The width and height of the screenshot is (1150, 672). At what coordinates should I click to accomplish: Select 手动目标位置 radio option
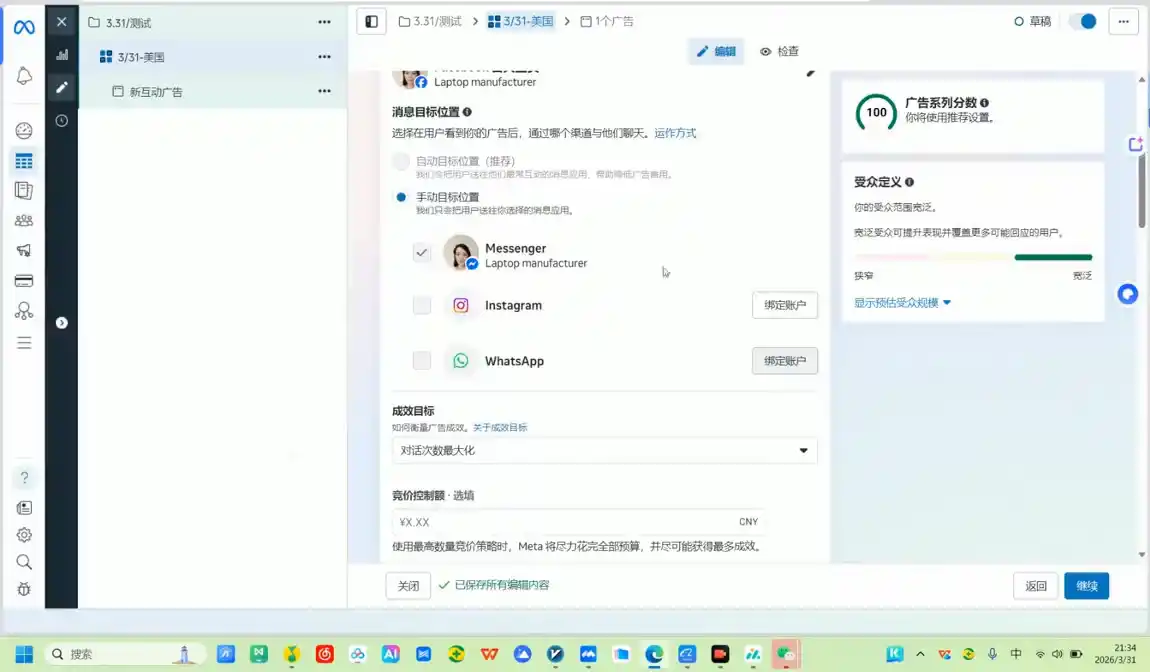click(x=400, y=197)
